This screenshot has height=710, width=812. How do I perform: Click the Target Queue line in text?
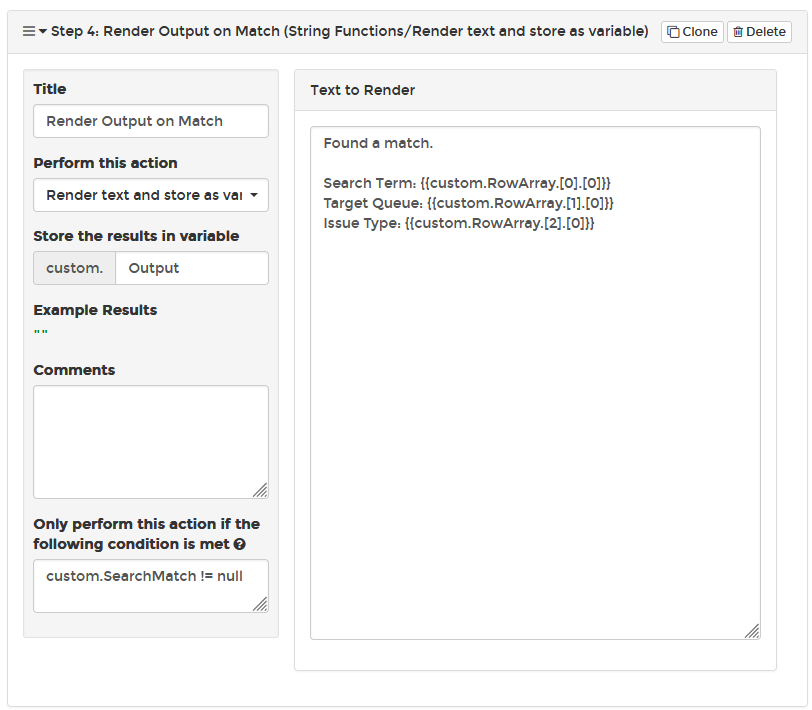coord(469,203)
